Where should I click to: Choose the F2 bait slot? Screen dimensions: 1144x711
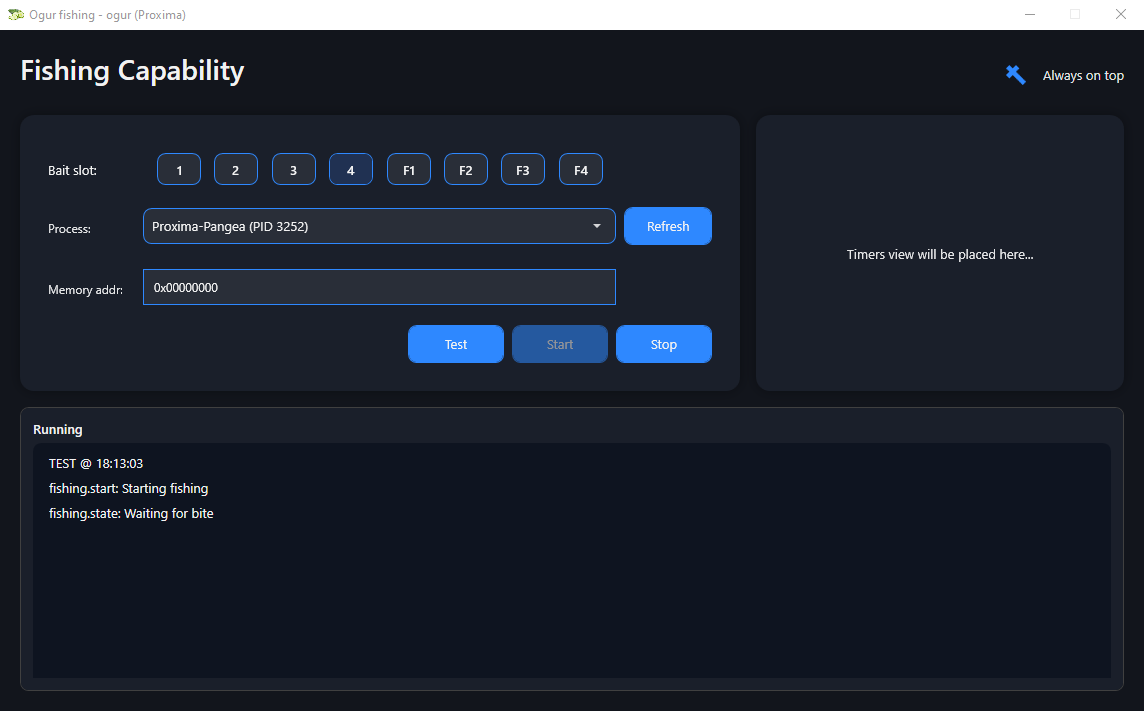point(466,170)
